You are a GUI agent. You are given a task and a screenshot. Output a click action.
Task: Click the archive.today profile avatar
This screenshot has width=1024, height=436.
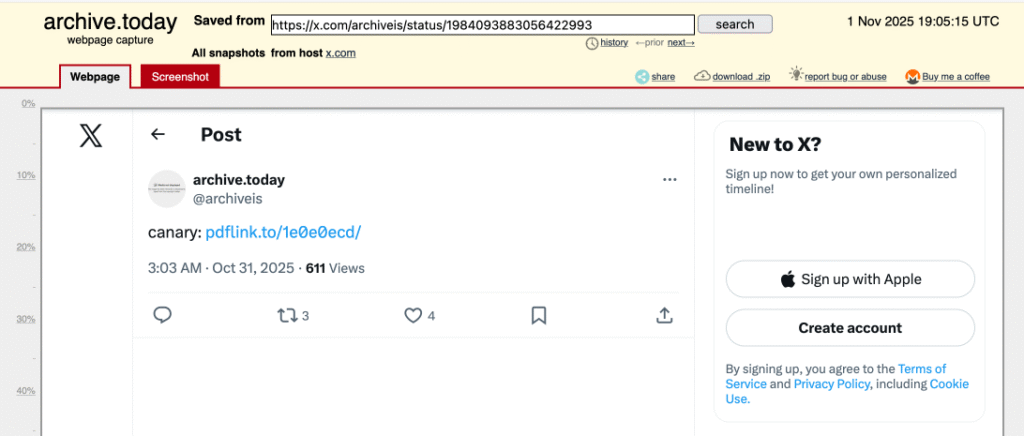tap(166, 188)
